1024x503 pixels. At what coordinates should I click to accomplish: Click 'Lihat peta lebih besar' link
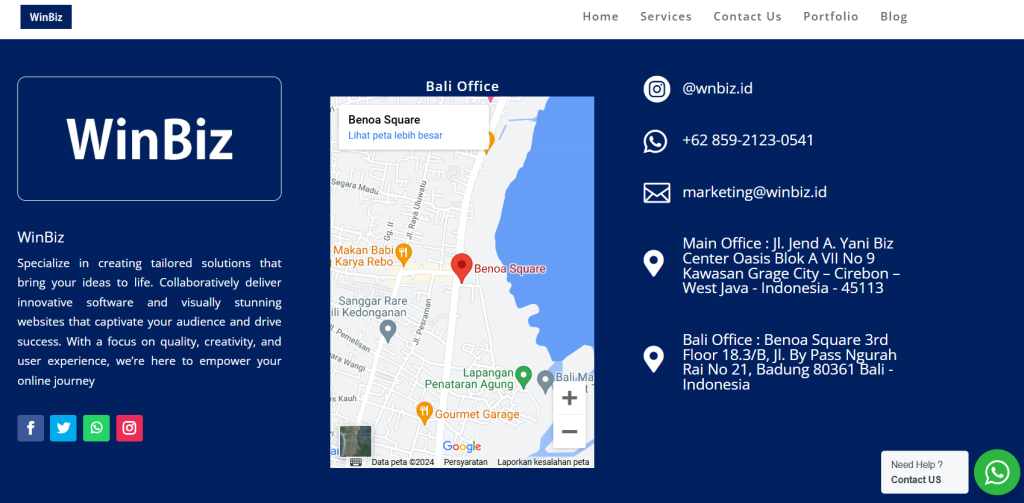(x=395, y=135)
